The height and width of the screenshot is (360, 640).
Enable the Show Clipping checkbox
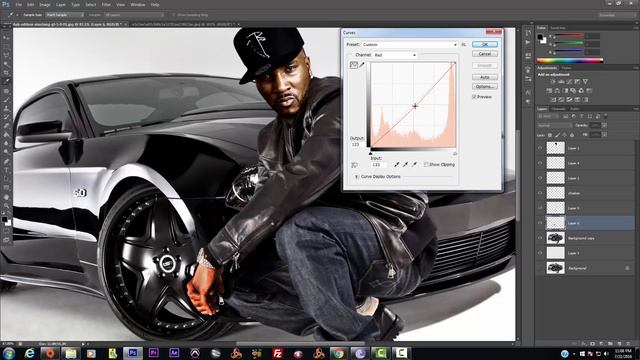[426, 164]
